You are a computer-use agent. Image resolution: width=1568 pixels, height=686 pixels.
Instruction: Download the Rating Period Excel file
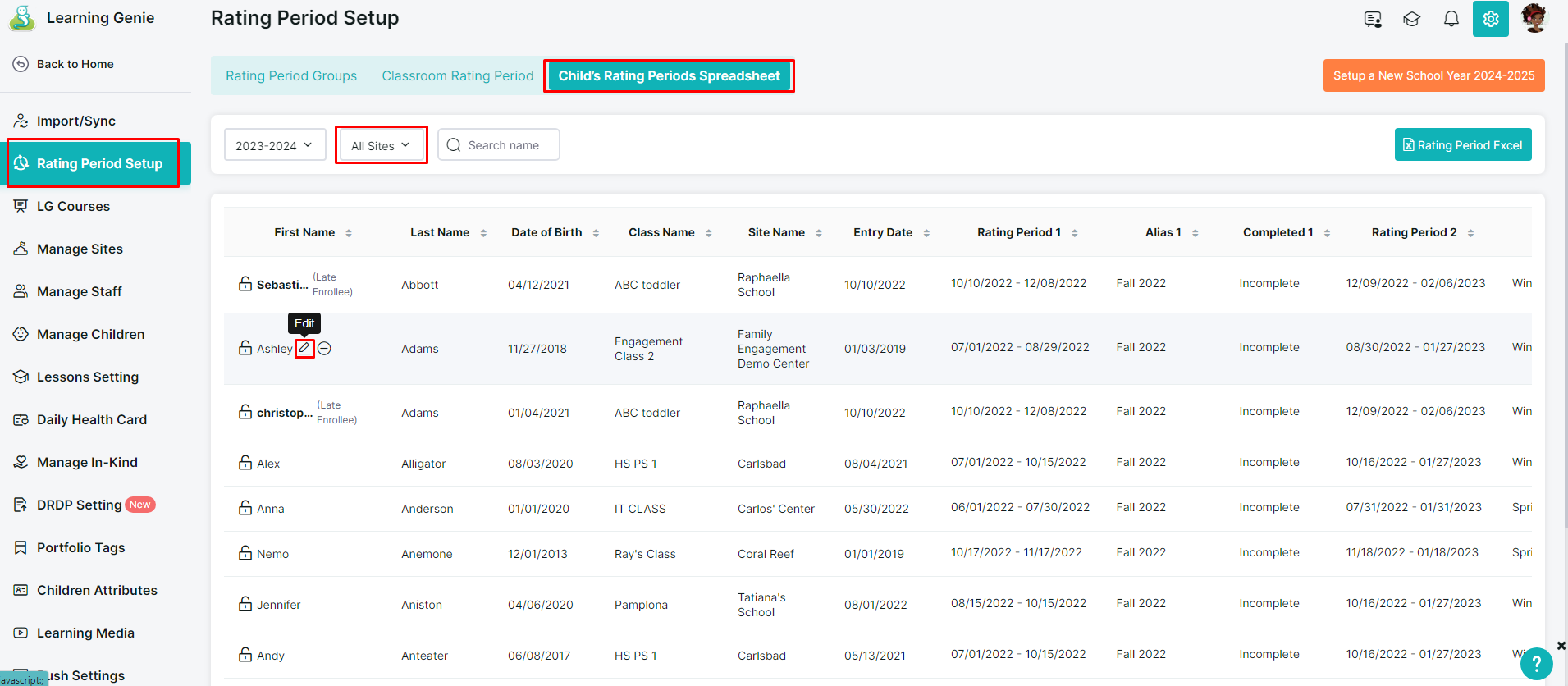[x=1463, y=144]
